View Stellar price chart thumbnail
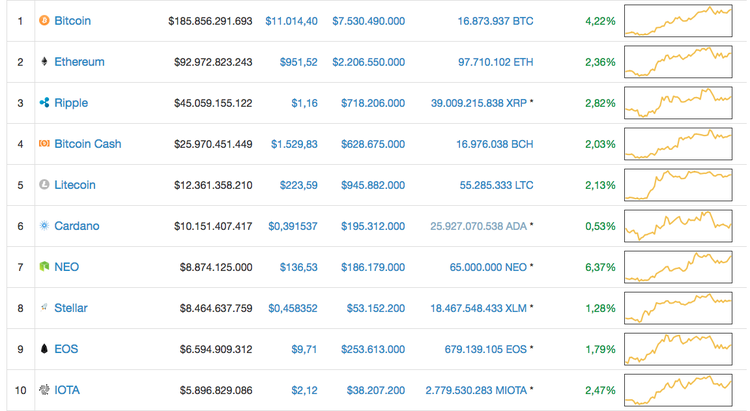Viewport: 750px width, 411px height. (x=678, y=308)
